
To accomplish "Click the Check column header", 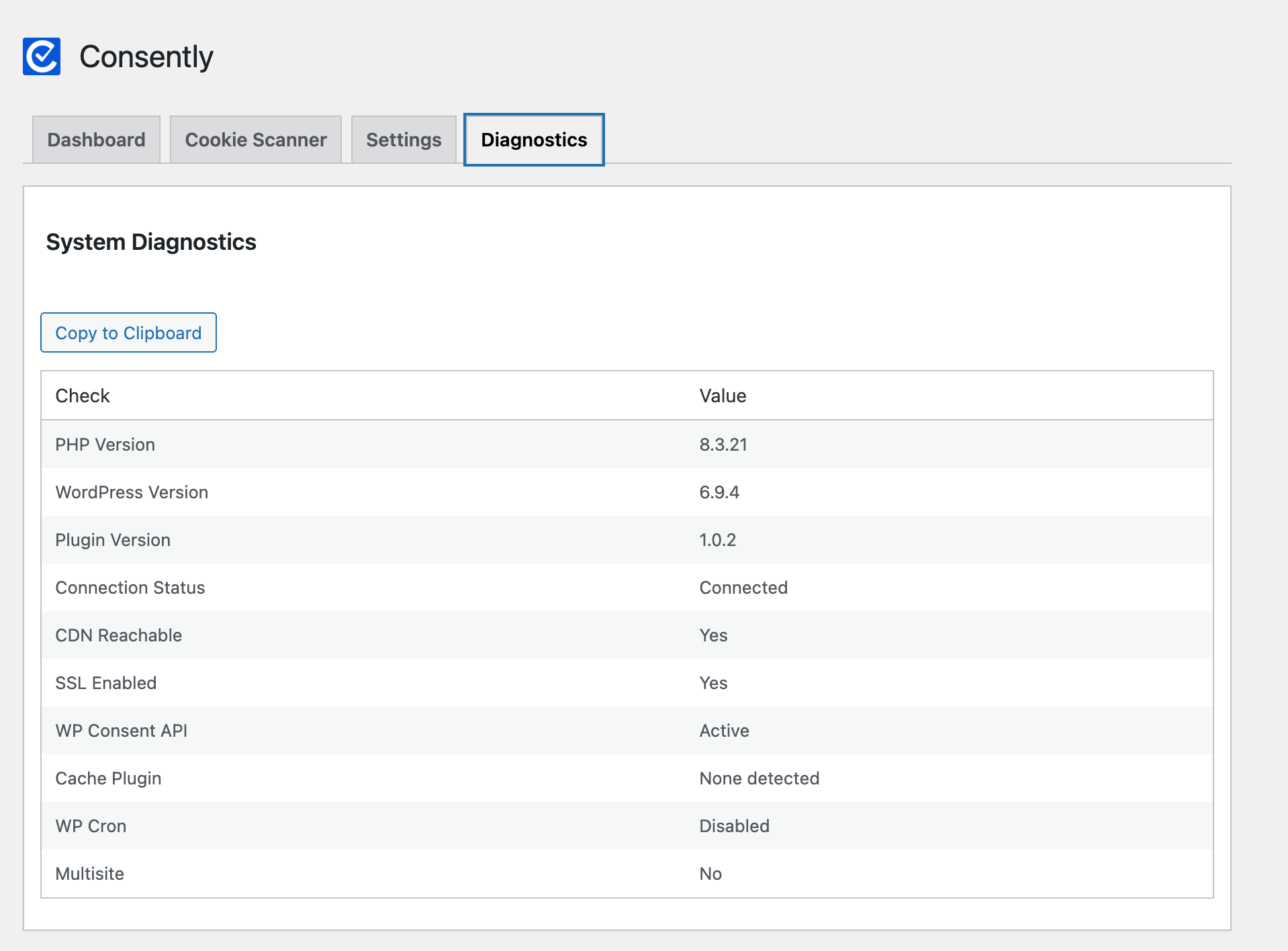I will pos(83,396).
